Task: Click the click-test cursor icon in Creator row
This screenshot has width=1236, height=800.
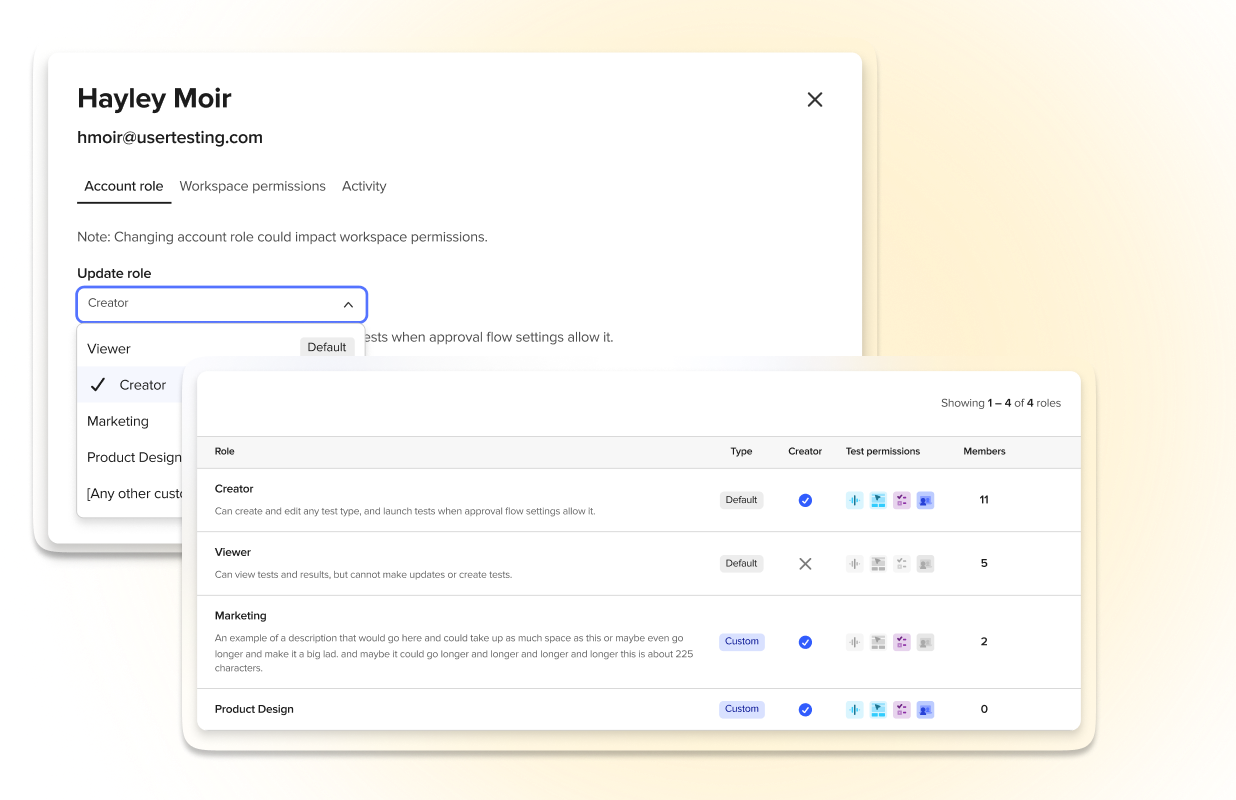Action: point(878,499)
